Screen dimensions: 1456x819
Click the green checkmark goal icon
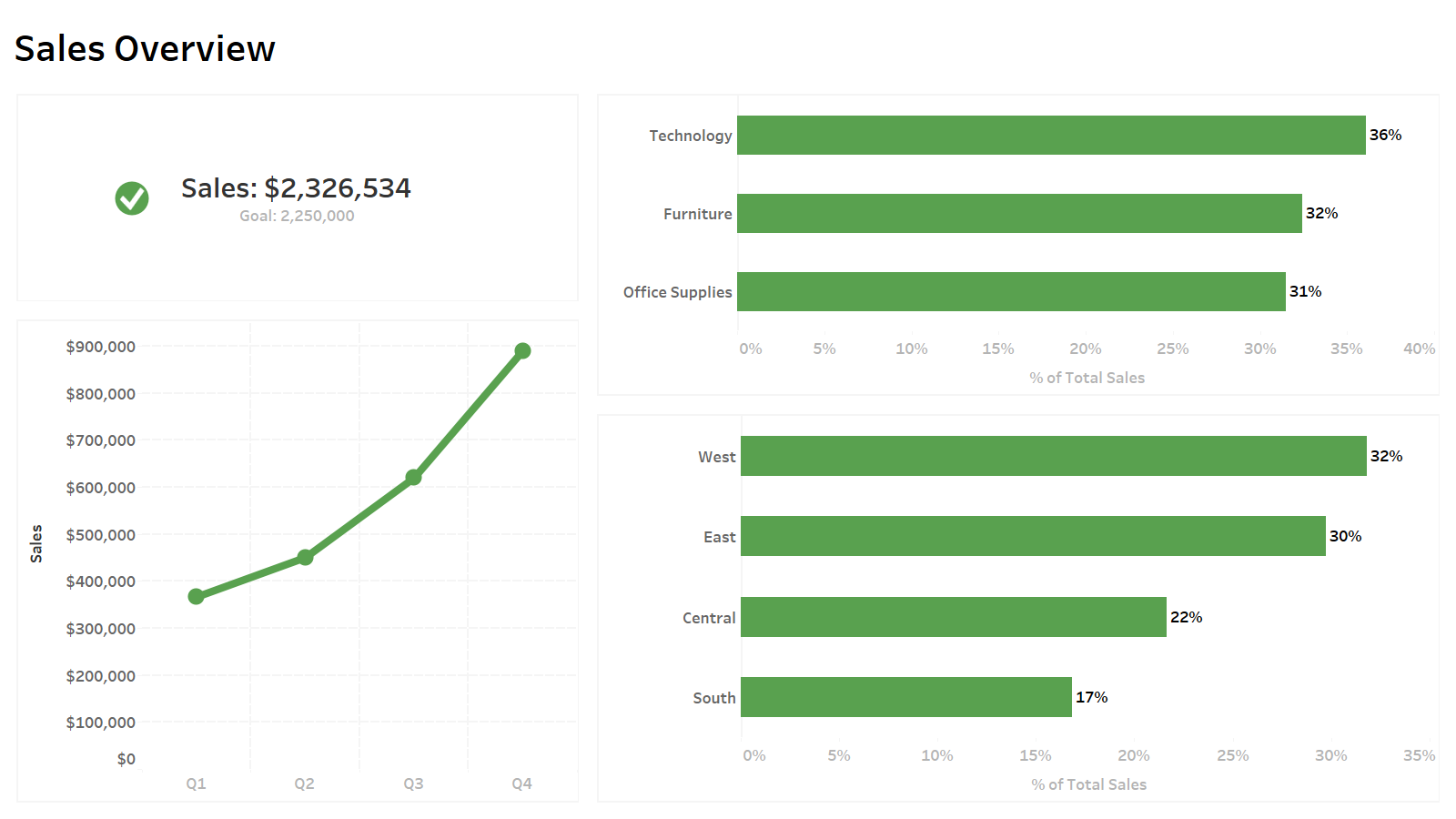pyautogui.click(x=132, y=197)
